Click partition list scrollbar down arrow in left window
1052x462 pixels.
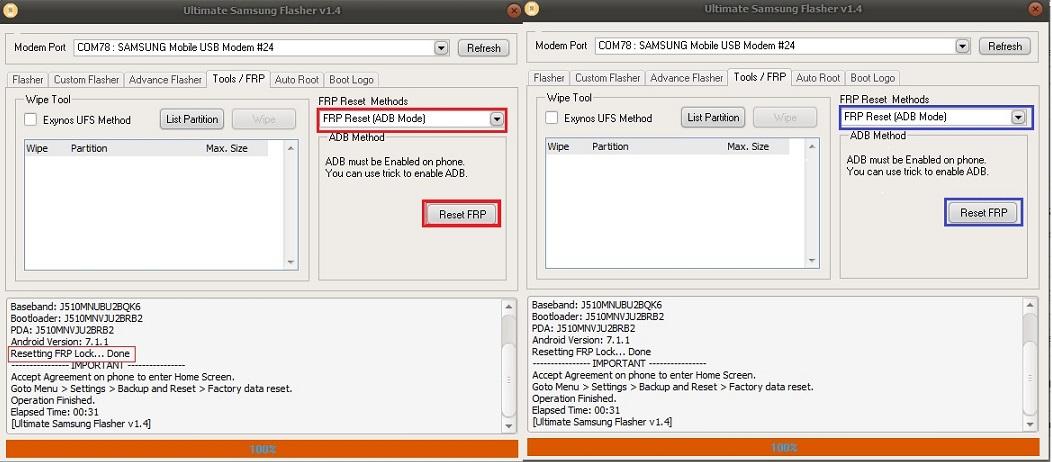point(291,262)
